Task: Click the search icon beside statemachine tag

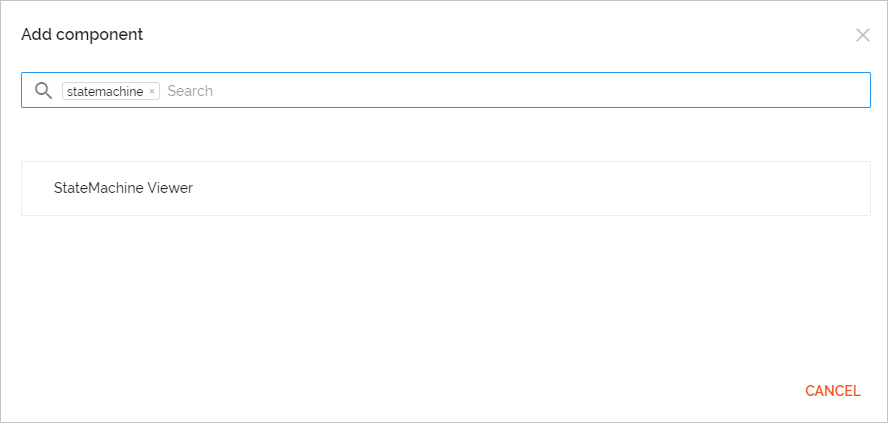Action: coord(43,91)
